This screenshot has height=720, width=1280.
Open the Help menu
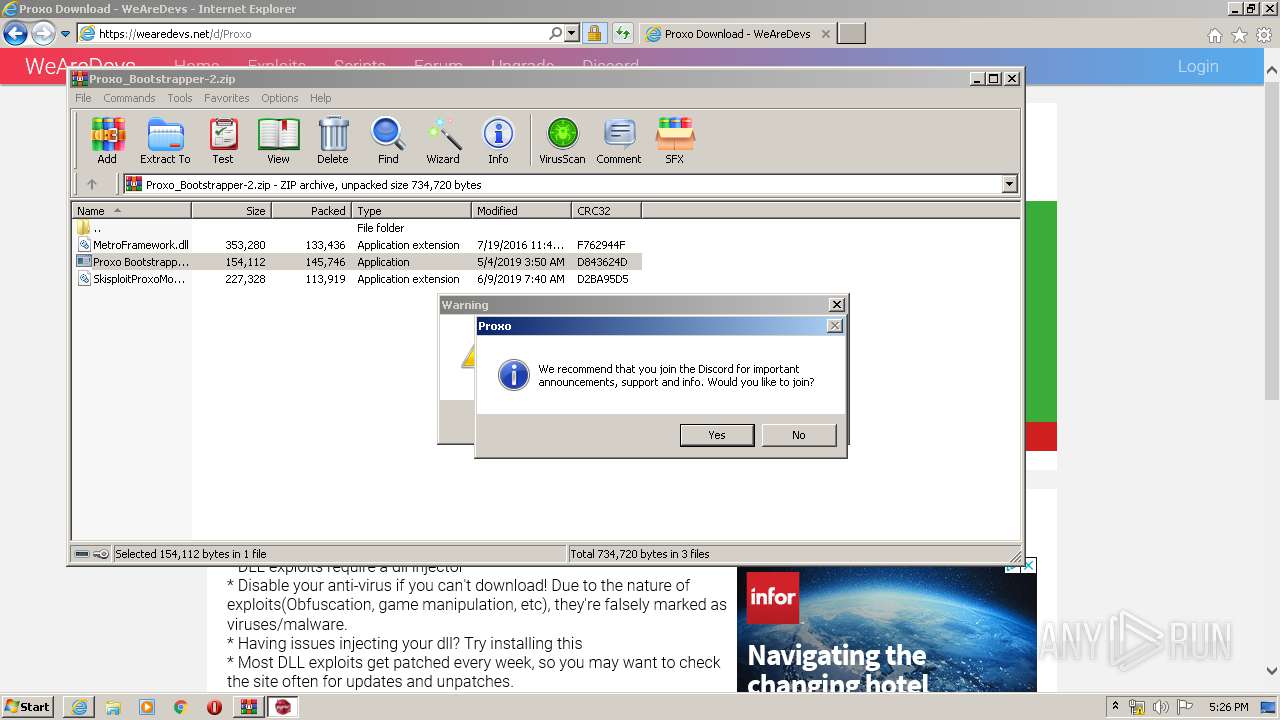click(320, 98)
